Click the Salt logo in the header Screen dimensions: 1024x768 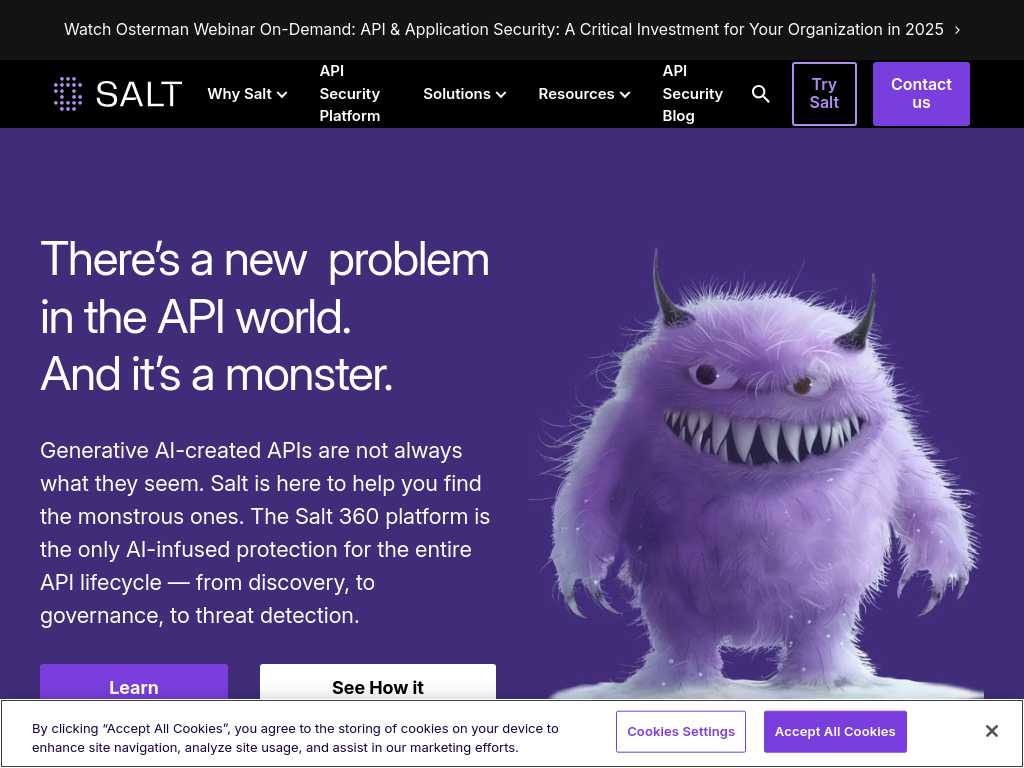[x=118, y=94]
